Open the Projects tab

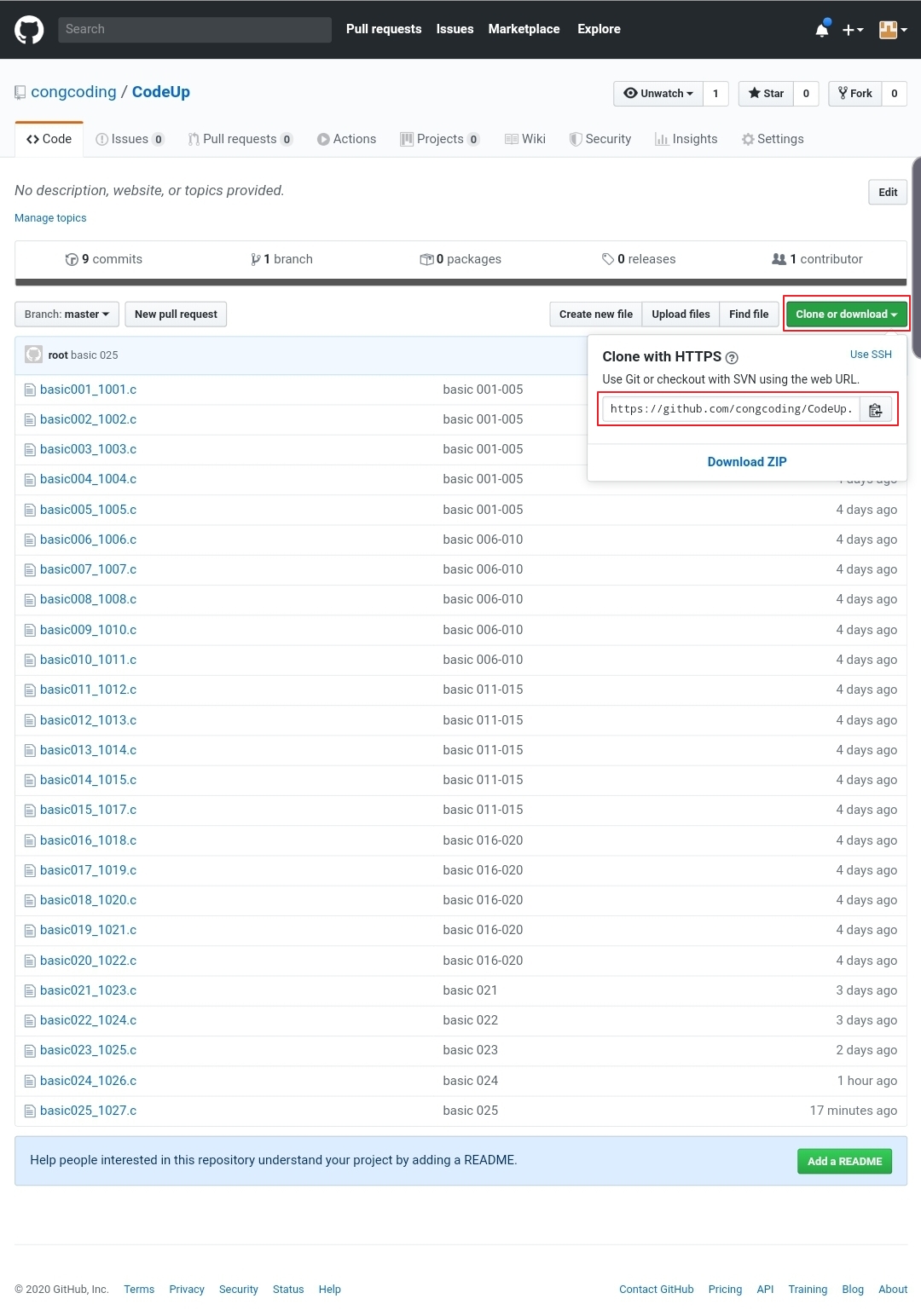point(440,139)
